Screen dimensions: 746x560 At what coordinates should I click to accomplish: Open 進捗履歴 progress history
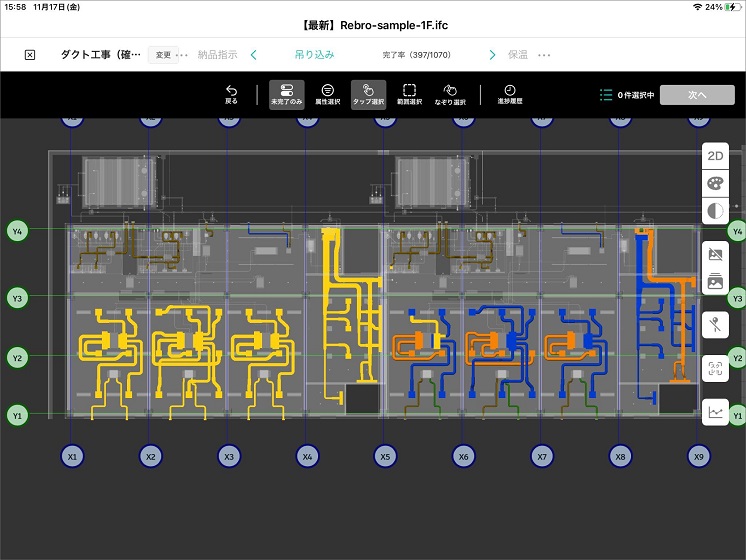(509, 94)
